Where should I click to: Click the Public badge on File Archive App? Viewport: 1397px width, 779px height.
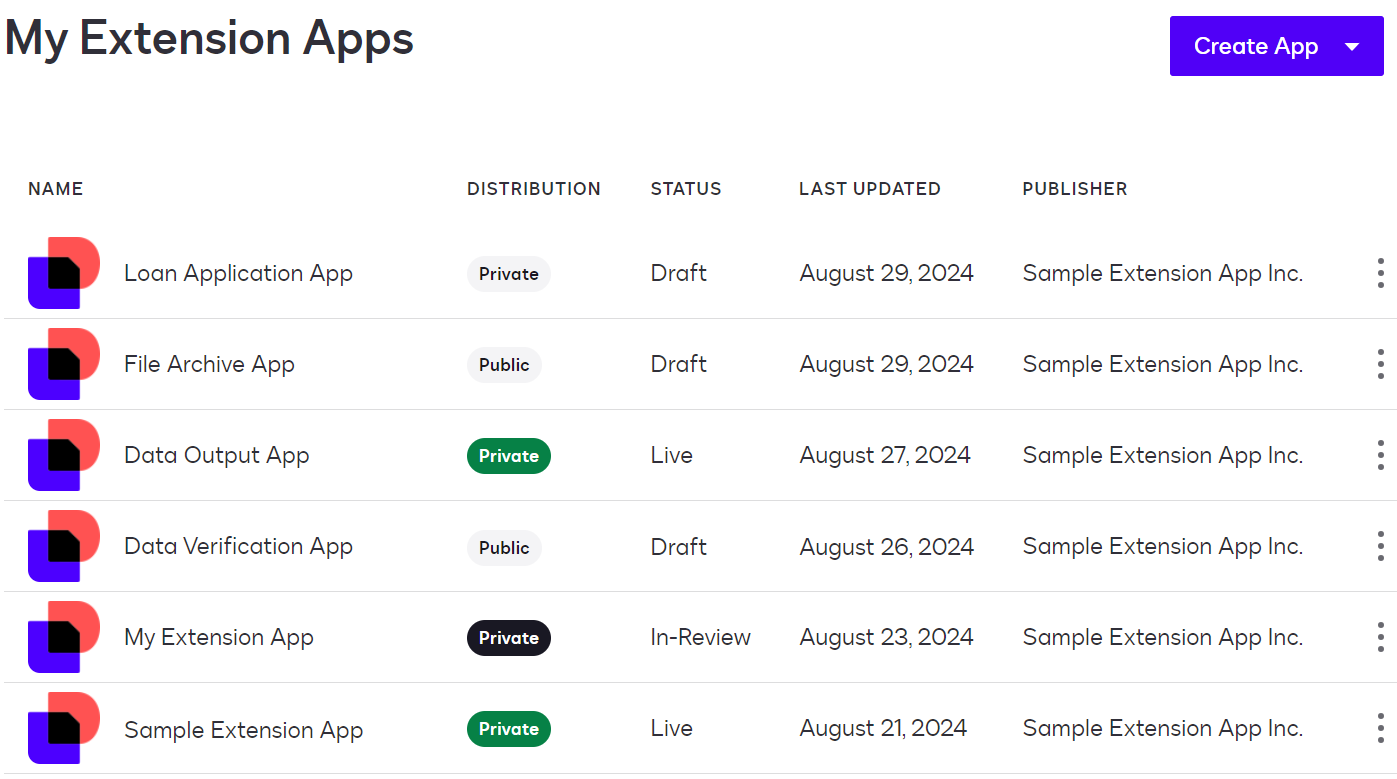[504, 364]
